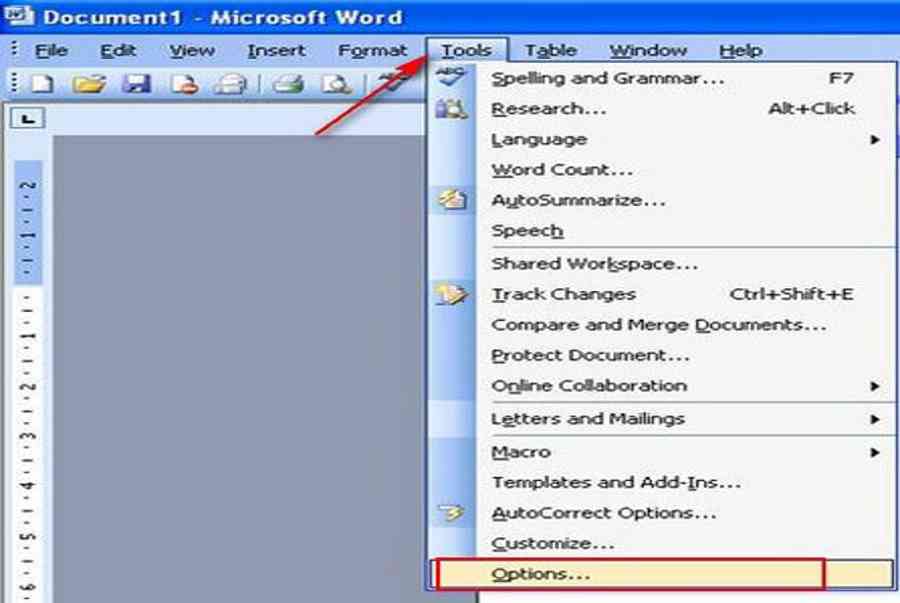
Task: Open Templates and Add-Ins dialog
Action: click(x=662, y=483)
